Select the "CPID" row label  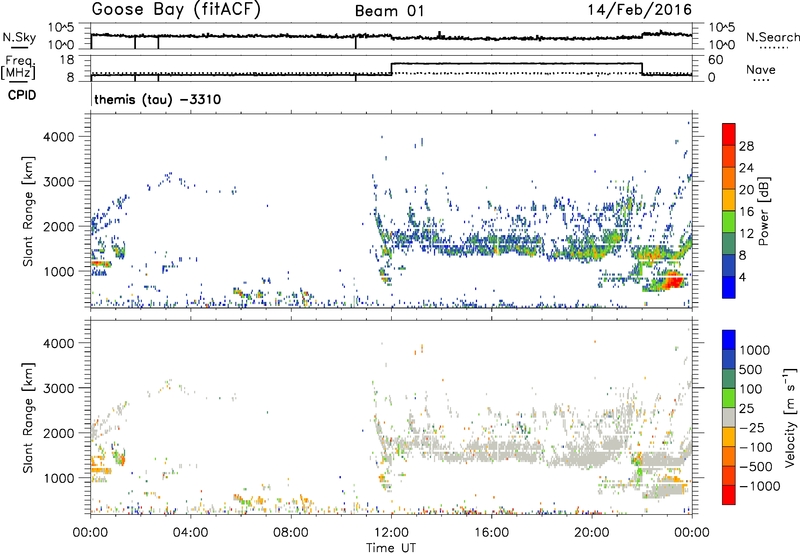(x=22, y=95)
